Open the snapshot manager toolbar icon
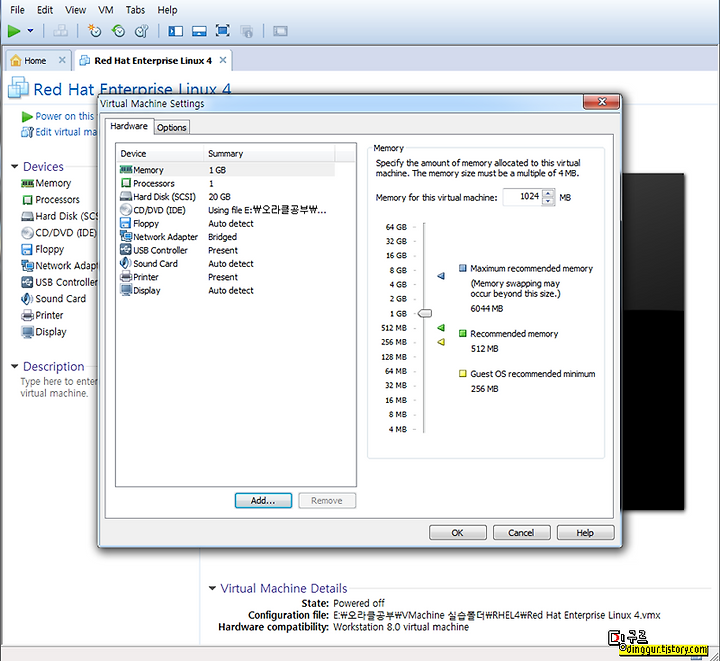 click(x=142, y=31)
